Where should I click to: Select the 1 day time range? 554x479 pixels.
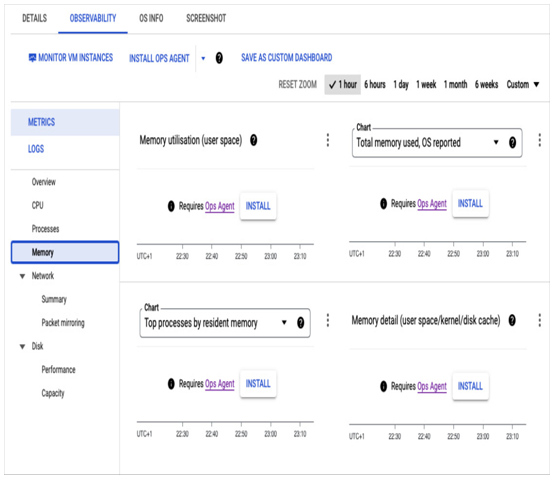[x=401, y=84]
